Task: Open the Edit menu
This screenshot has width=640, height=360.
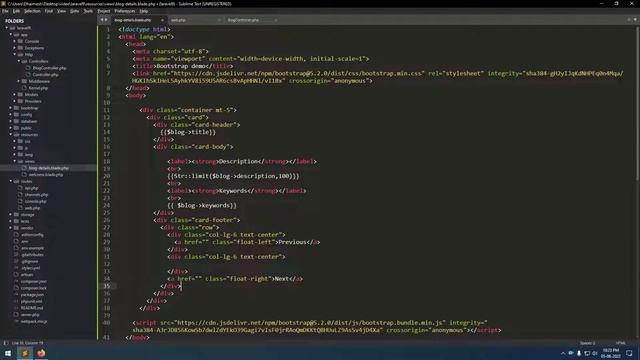Action: tap(16, 11)
